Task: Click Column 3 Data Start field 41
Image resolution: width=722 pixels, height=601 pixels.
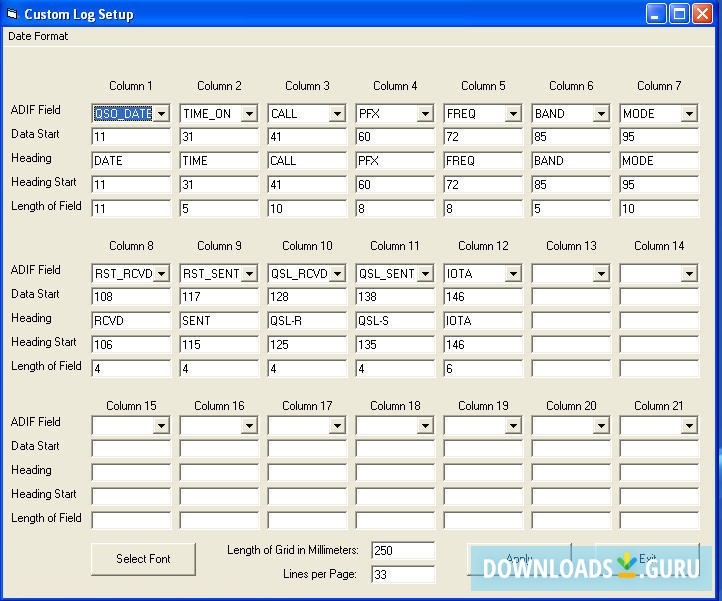Action: 307,137
